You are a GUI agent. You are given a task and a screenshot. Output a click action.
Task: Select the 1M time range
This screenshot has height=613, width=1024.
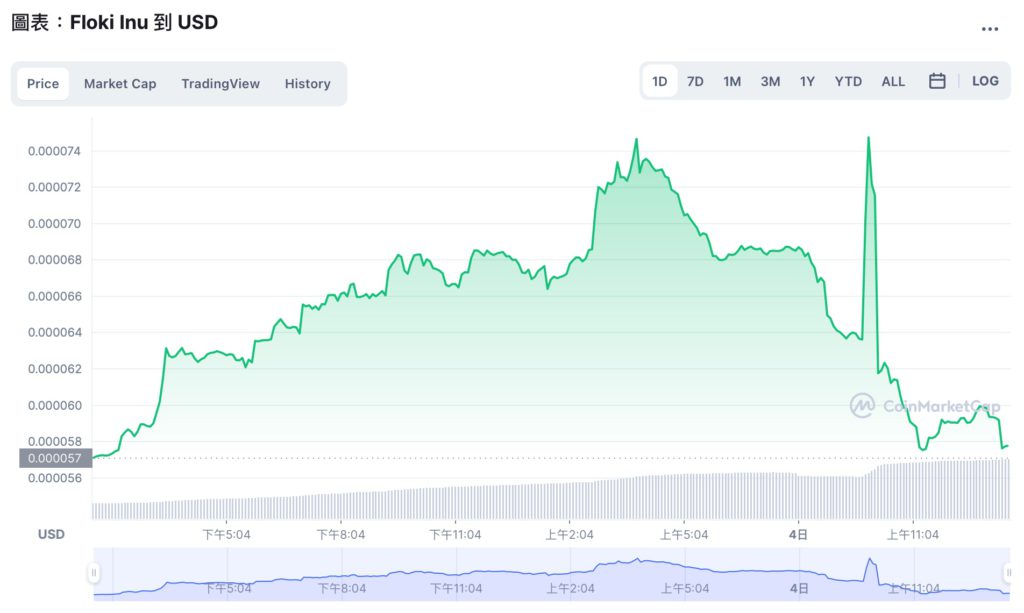coord(732,81)
